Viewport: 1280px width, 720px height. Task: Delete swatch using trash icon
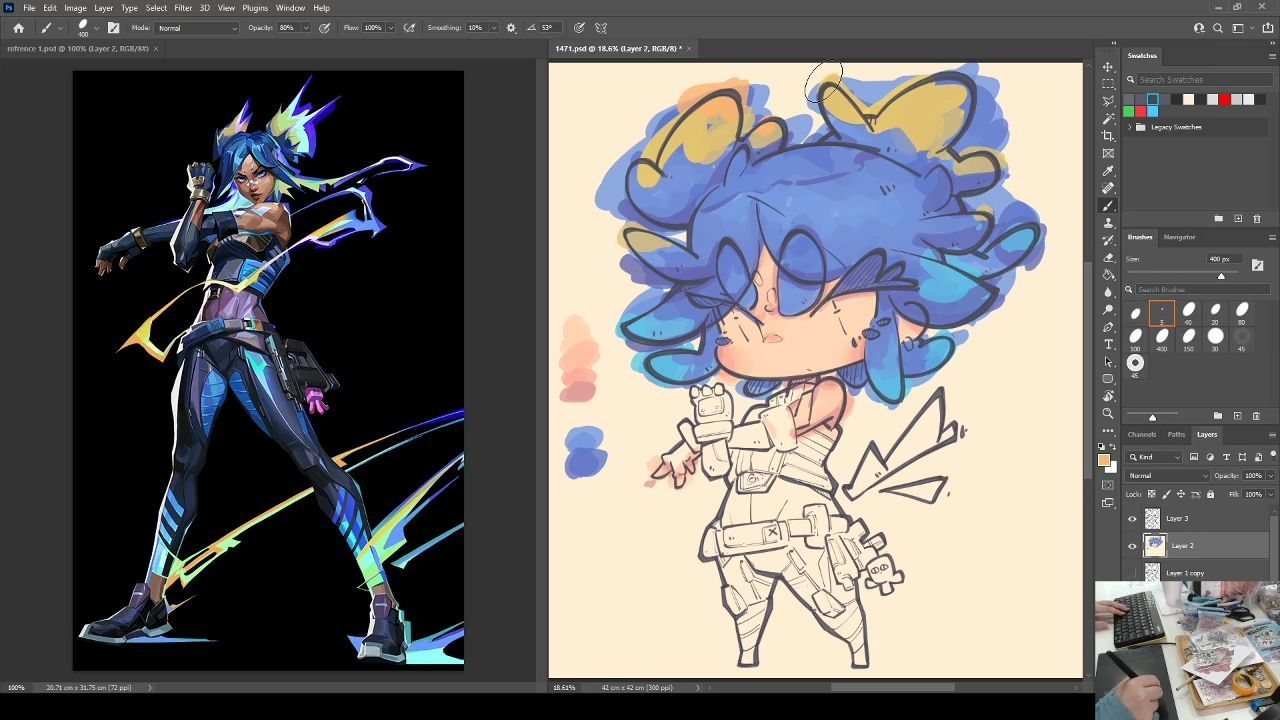(x=1257, y=218)
